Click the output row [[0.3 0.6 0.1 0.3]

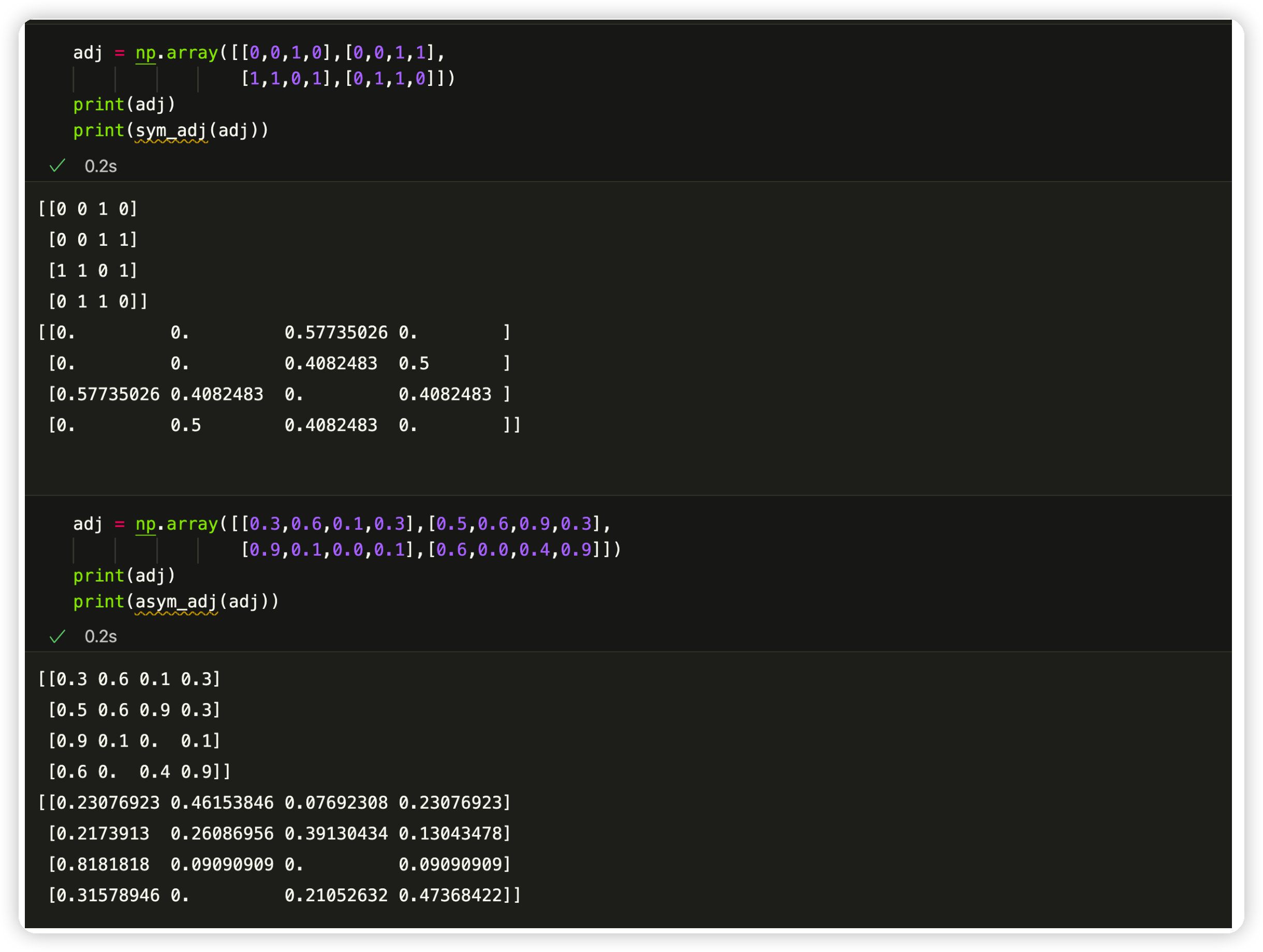129,679
